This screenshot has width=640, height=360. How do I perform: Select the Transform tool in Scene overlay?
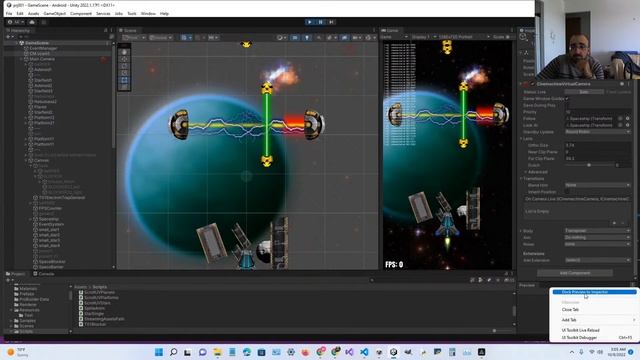tap(124, 87)
